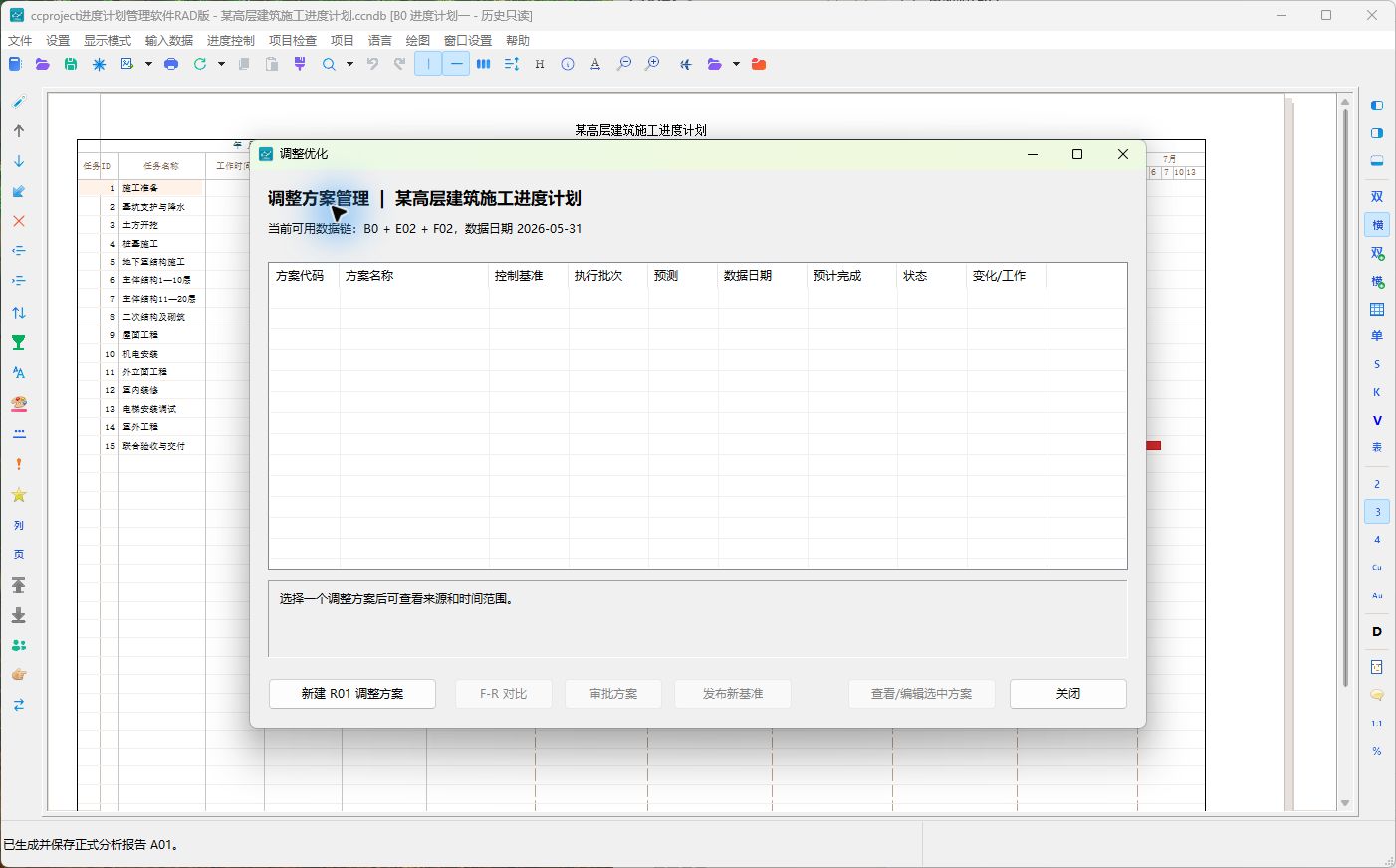This screenshot has width=1396, height=868.
Task: Select task row 主体结构1—10层
Action: [158, 280]
